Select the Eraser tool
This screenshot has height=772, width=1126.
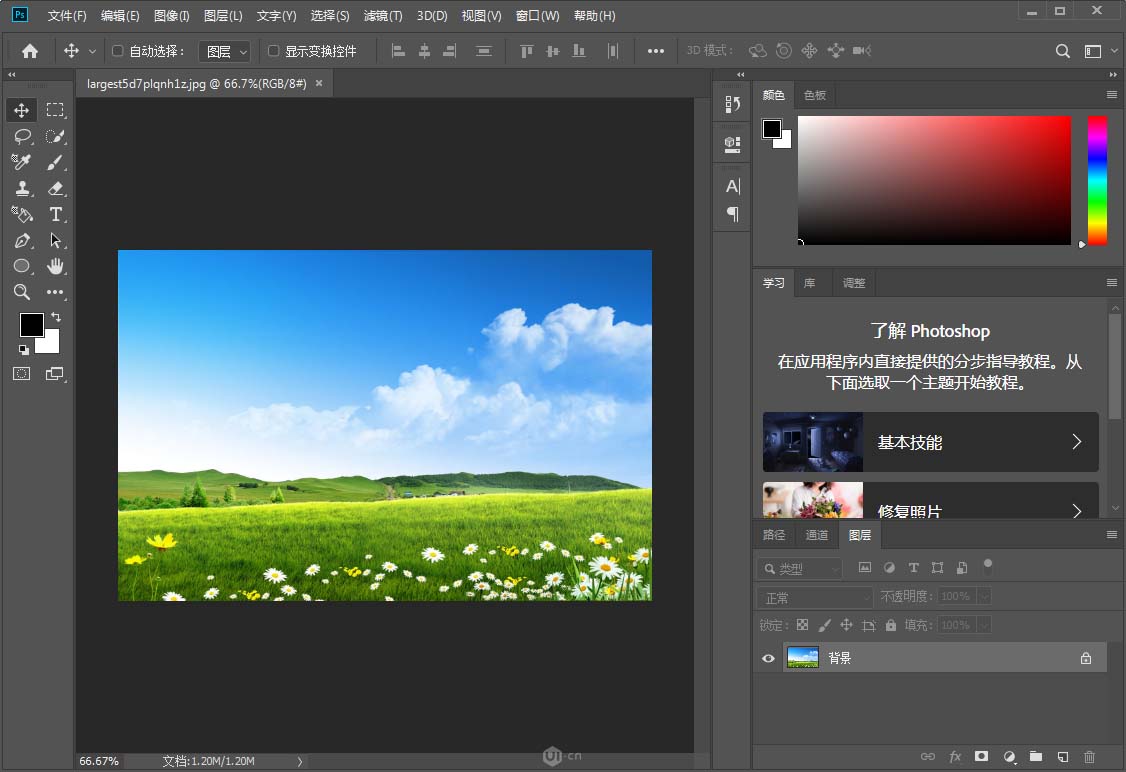coord(55,188)
